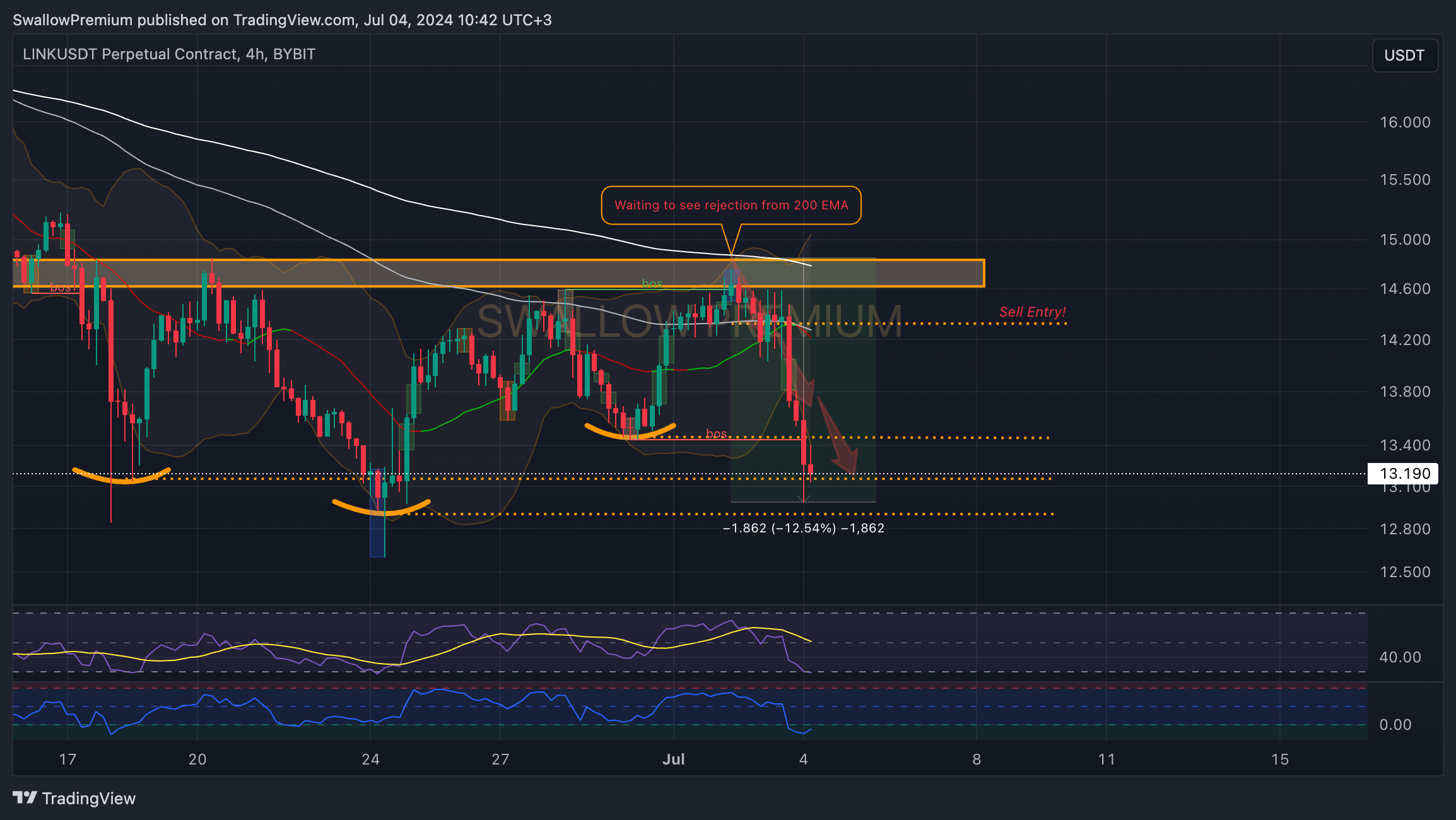Click date label 27 on time axis
Image resolution: width=1456 pixels, height=820 pixels.
tap(500, 759)
